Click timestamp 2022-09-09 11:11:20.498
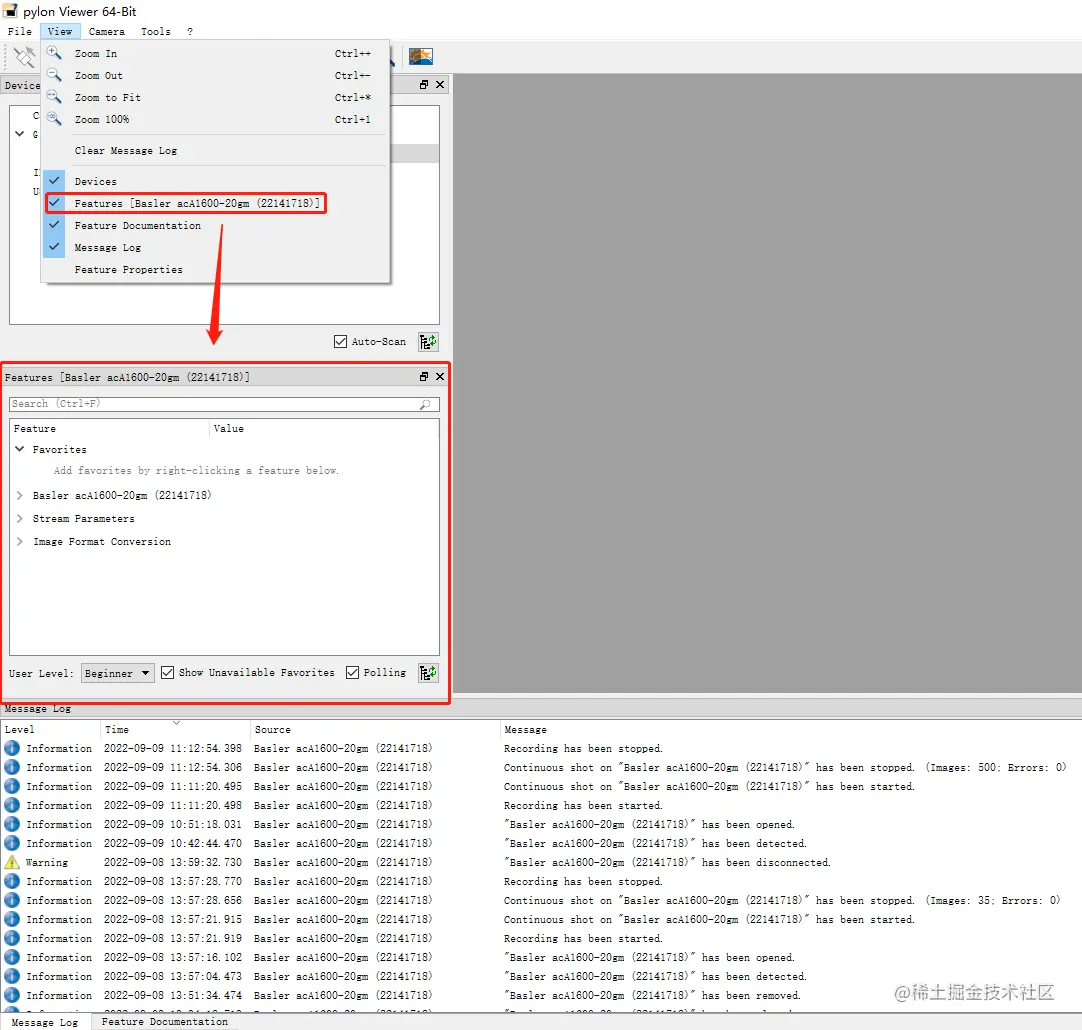Screen dimensions: 1082x1030 click(173, 805)
